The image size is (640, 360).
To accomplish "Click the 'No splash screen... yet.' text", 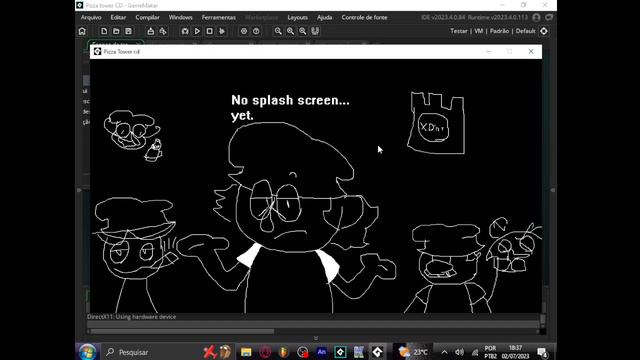I will pyautogui.click(x=290, y=107).
